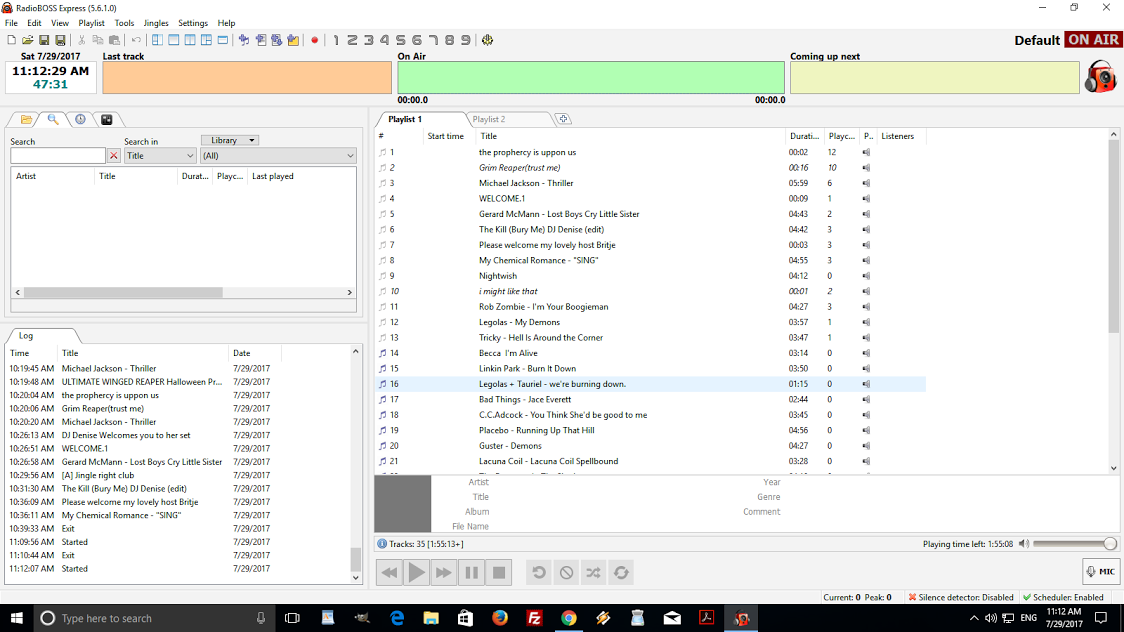Trigger jingle slot number 9
The width and height of the screenshot is (1124, 632).
point(466,40)
